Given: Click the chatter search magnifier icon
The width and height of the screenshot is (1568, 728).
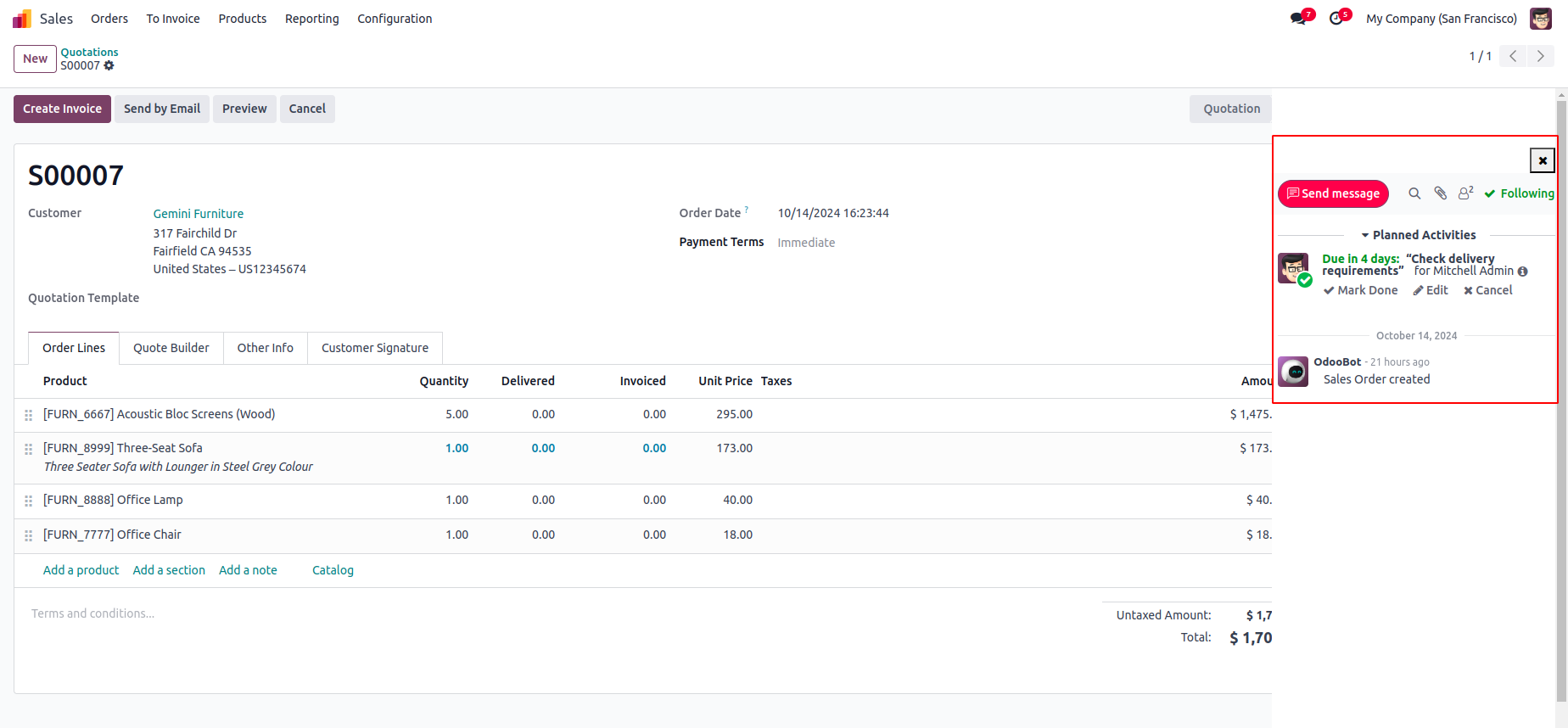Looking at the screenshot, I should pos(1414,193).
